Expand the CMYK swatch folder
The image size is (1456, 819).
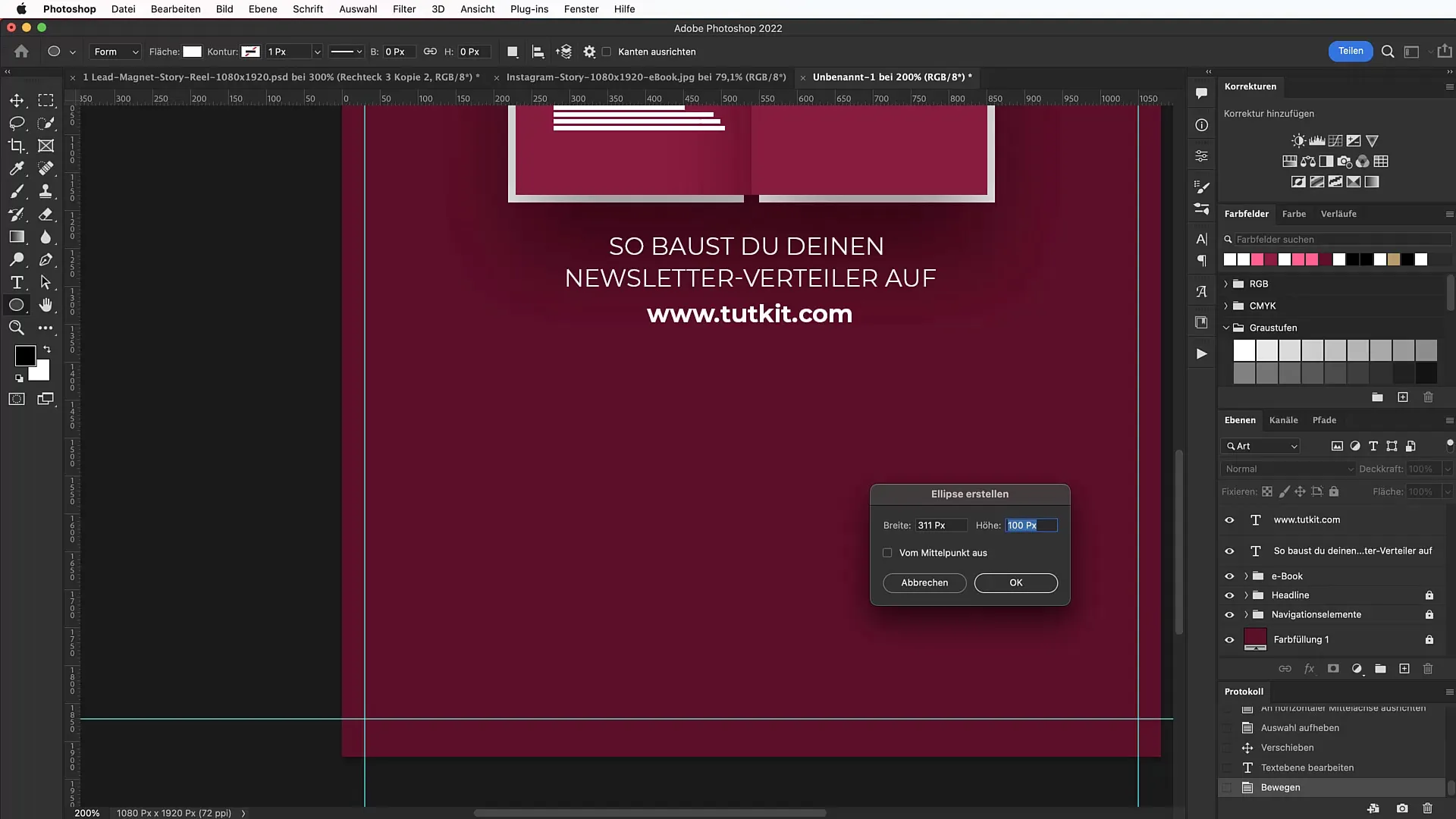click(1226, 306)
